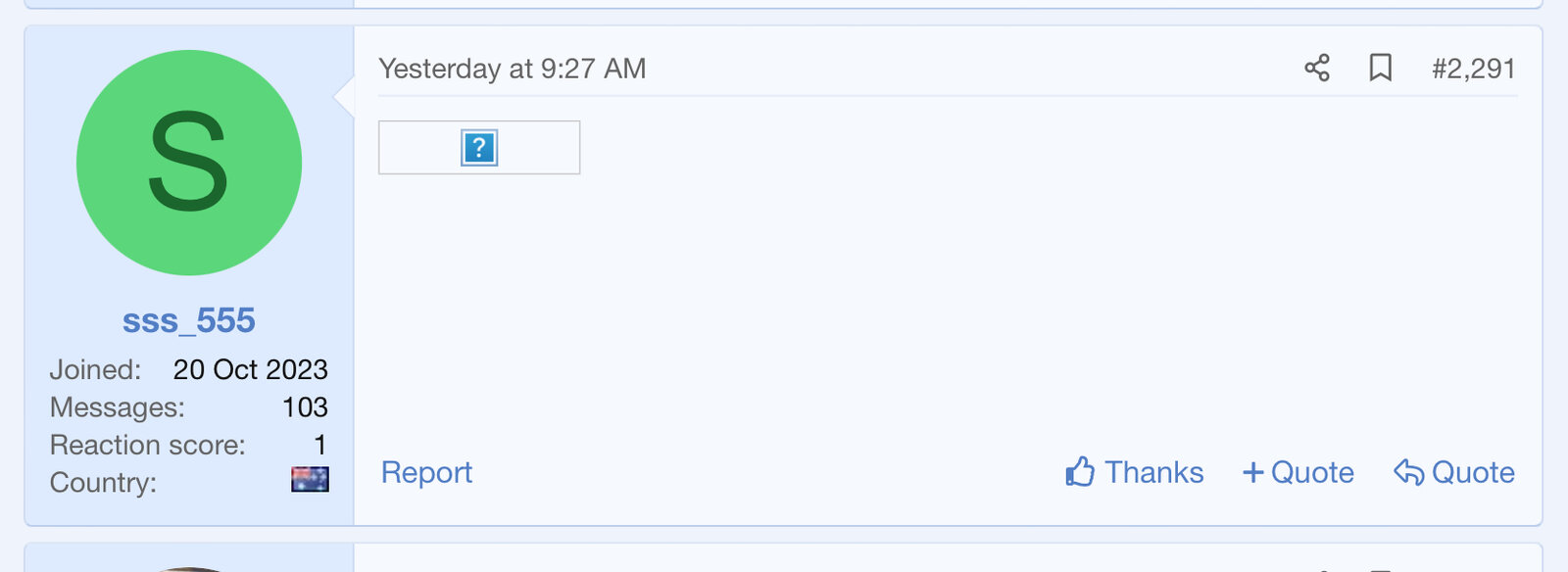View the user's 103 messages count
This screenshot has width=1568, height=572.
click(305, 407)
